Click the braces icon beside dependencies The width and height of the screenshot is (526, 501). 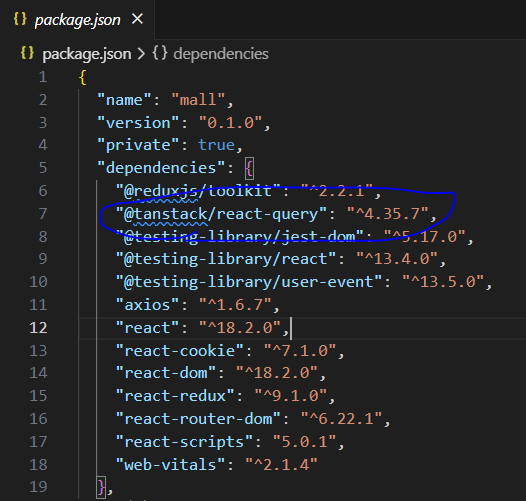point(160,53)
